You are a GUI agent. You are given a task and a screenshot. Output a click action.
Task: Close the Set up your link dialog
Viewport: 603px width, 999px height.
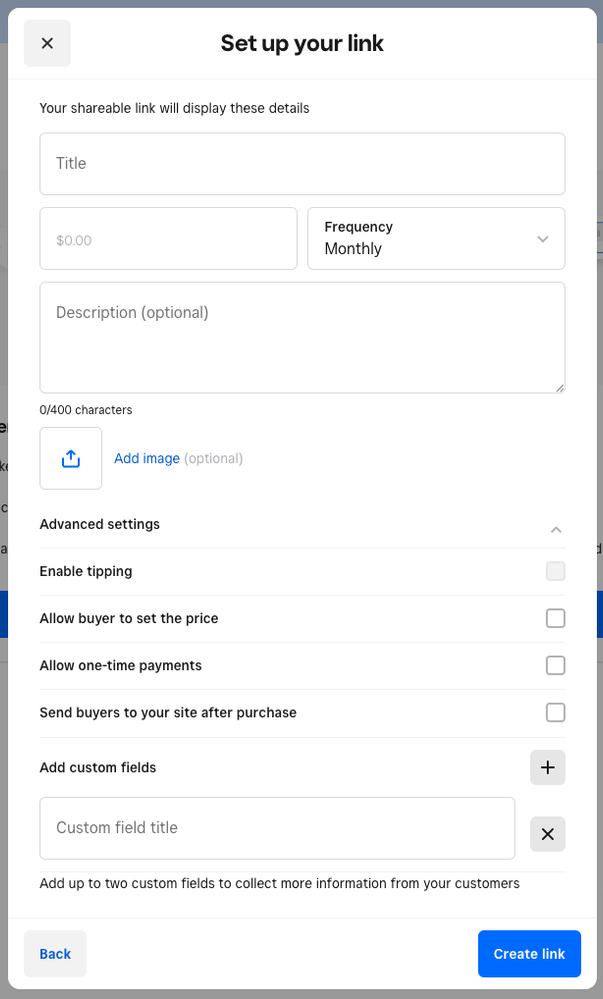(x=47, y=43)
